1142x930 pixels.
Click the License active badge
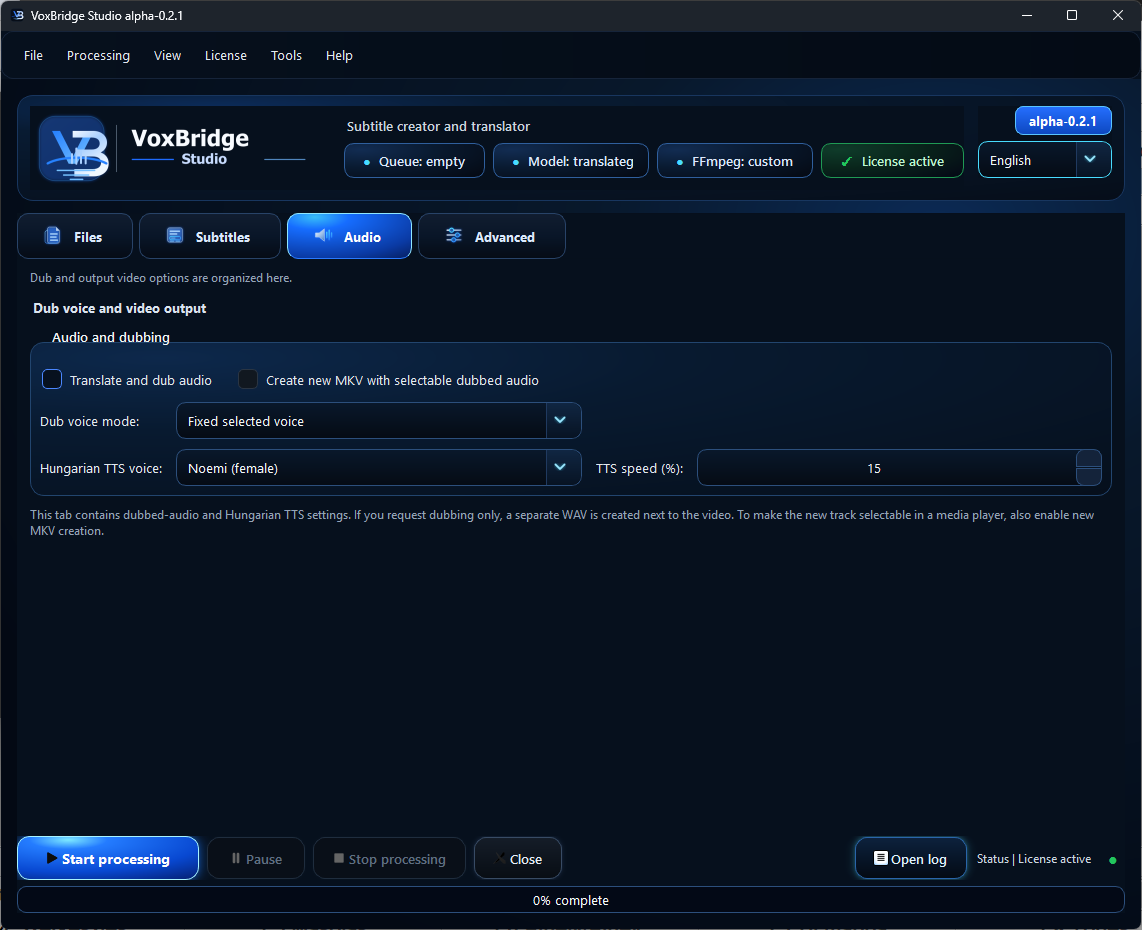tap(892, 161)
